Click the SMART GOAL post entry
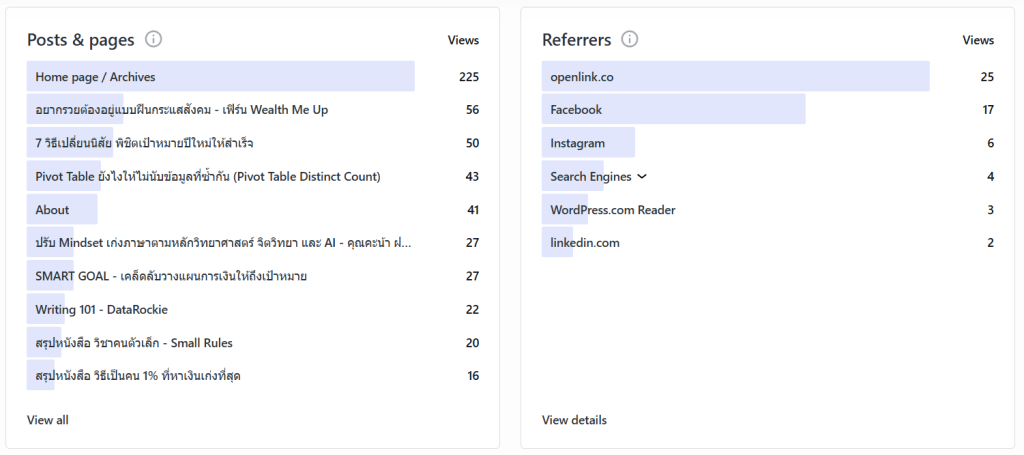 coord(170,276)
